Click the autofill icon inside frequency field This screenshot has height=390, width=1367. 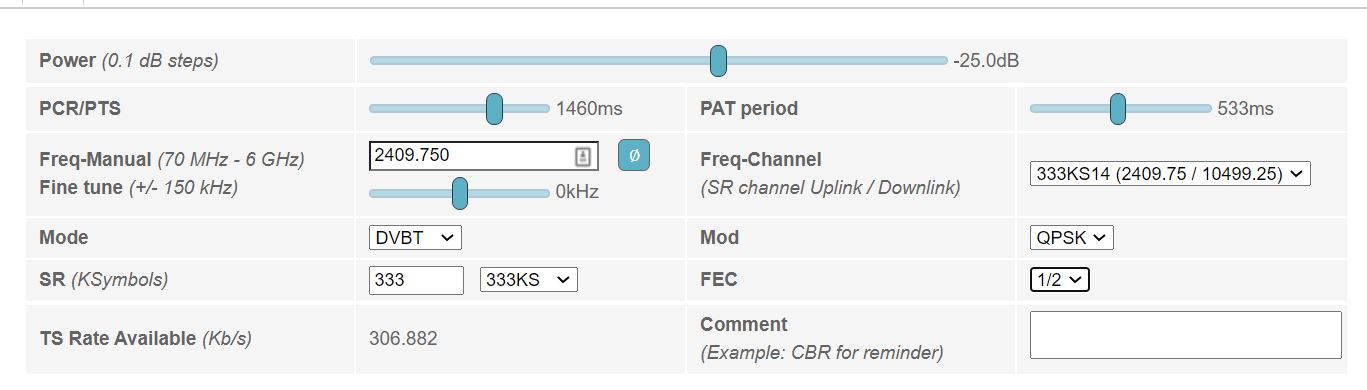click(583, 156)
